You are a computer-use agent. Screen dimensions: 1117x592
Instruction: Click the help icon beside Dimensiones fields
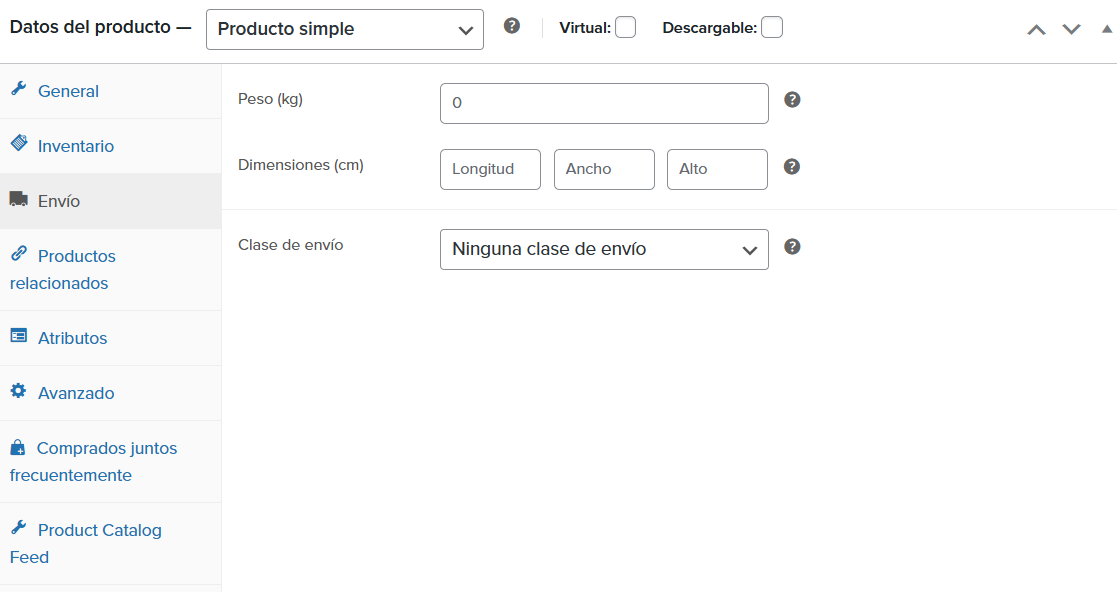pyautogui.click(x=792, y=167)
